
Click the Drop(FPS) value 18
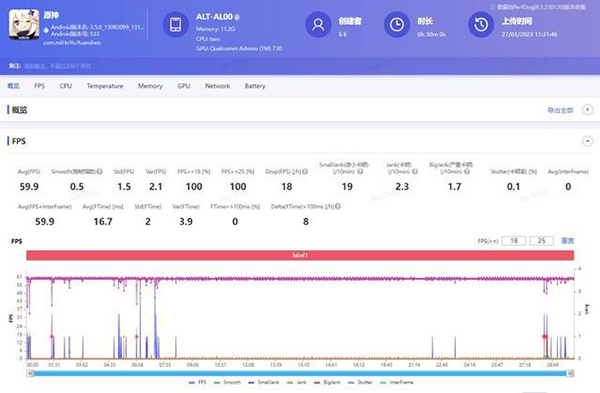pyautogui.click(x=287, y=187)
